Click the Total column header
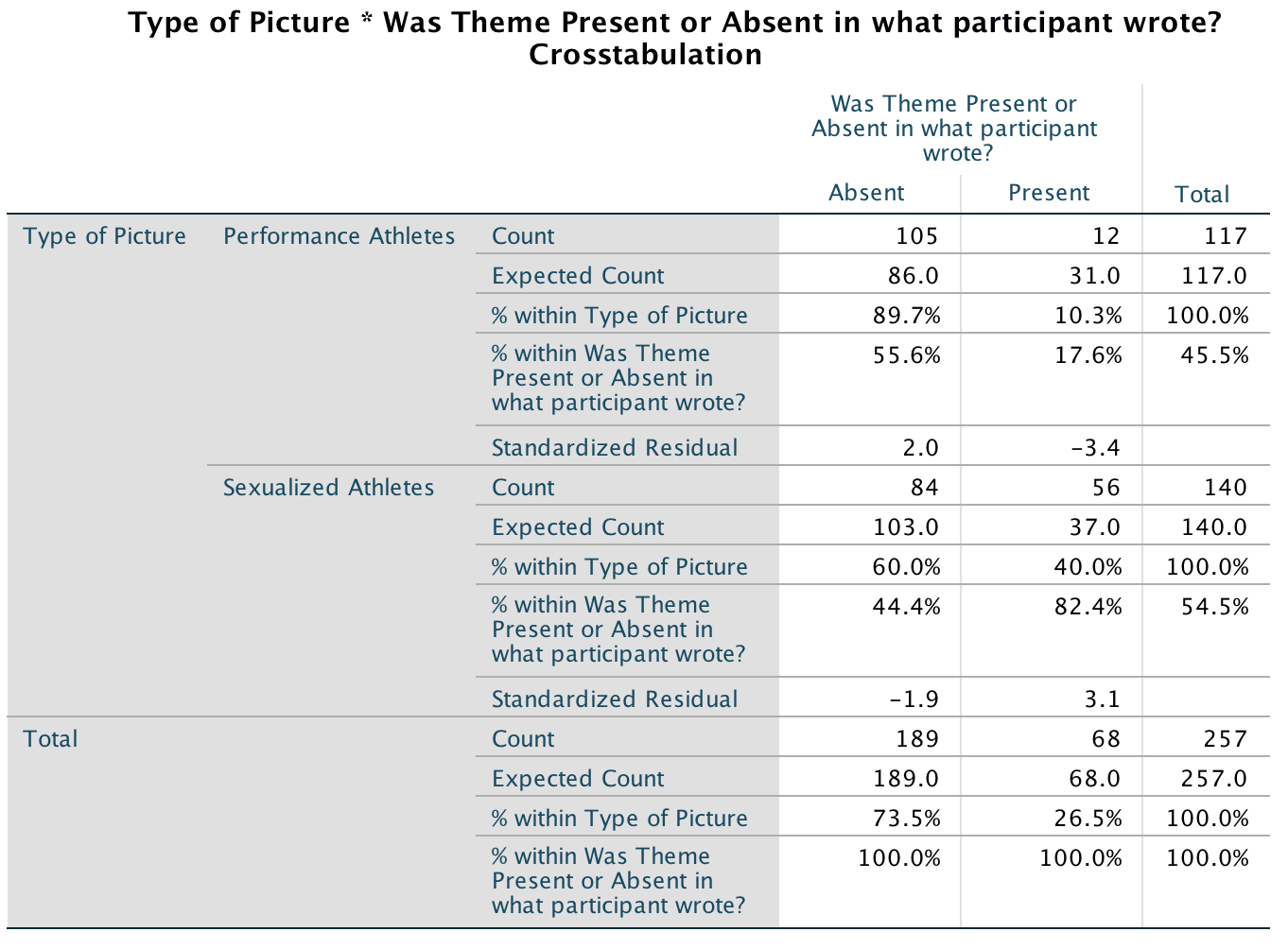The image size is (1288, 949). 1202,195
